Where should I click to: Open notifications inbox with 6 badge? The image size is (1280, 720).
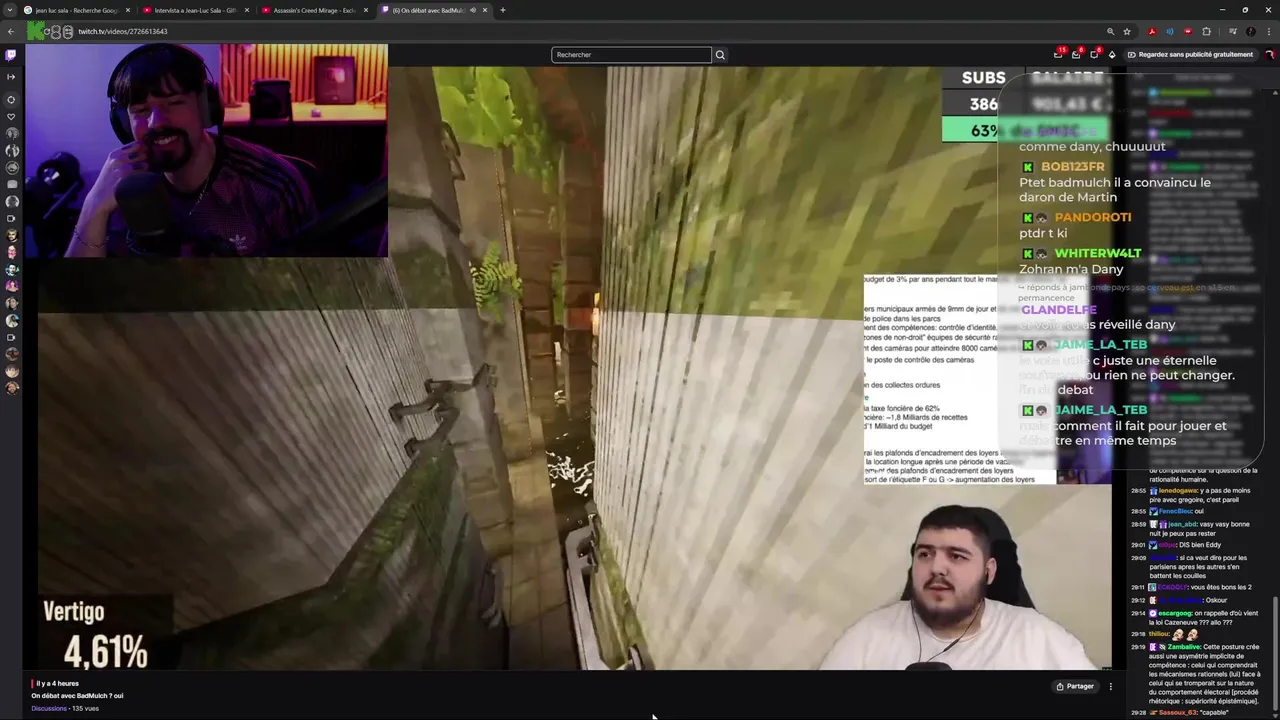click(x=1076, y=54)
